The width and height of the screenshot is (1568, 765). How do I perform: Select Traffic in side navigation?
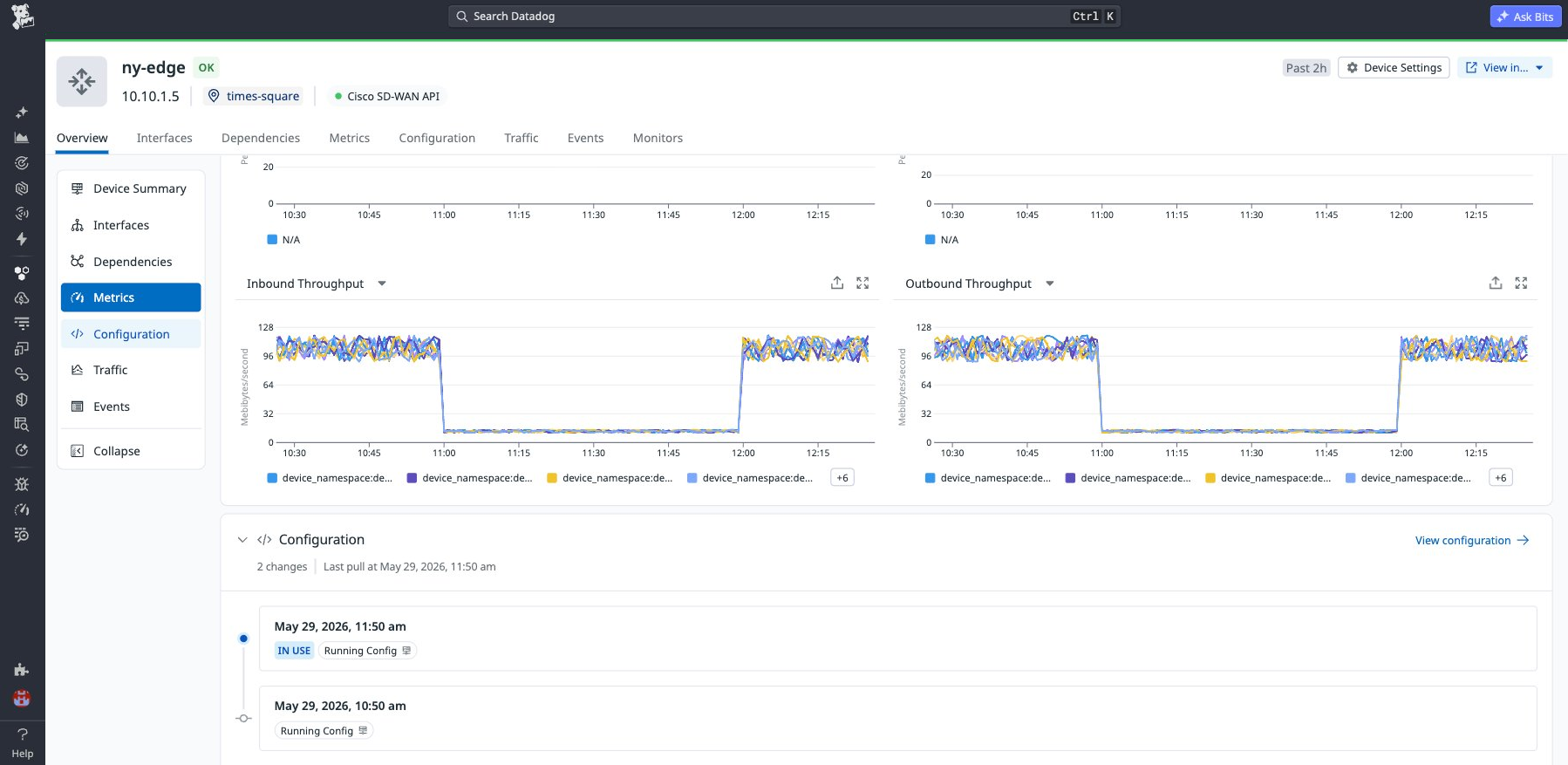tap(131, 370)
